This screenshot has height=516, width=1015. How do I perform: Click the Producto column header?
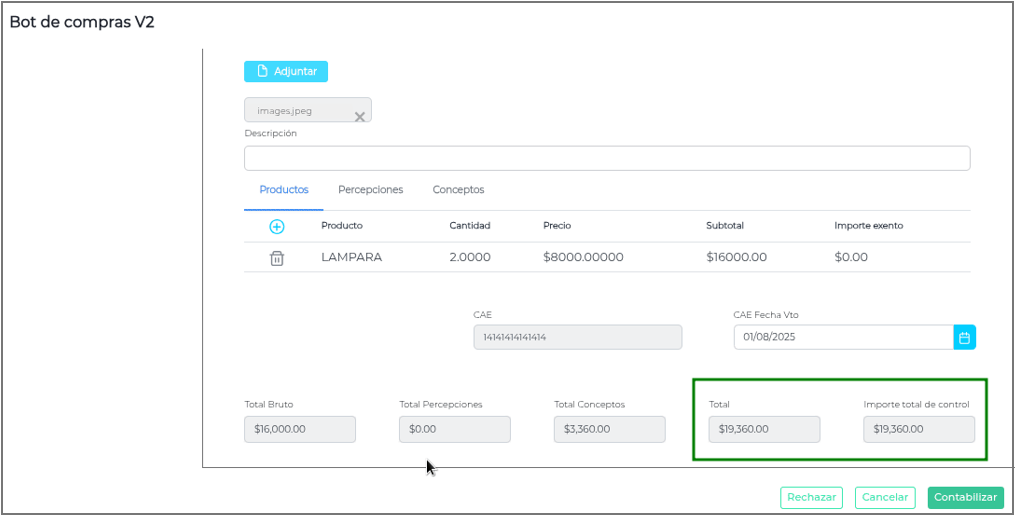click(x=342, y=226)
